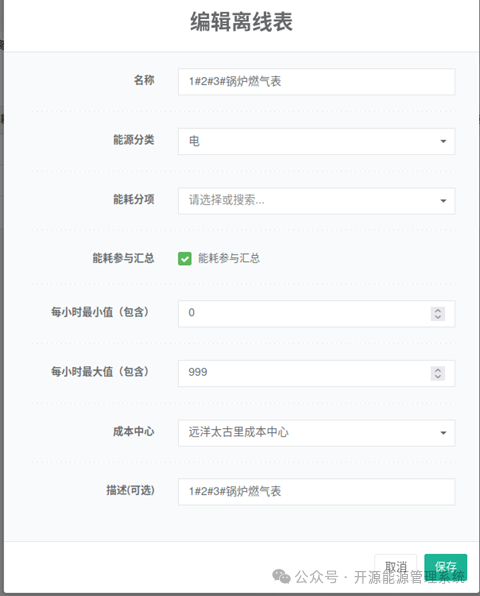The width and height of the screenshot is (480, 596).
Task: Open the 能耗分项 search dropdown
Action: click(x=316, y=201)
